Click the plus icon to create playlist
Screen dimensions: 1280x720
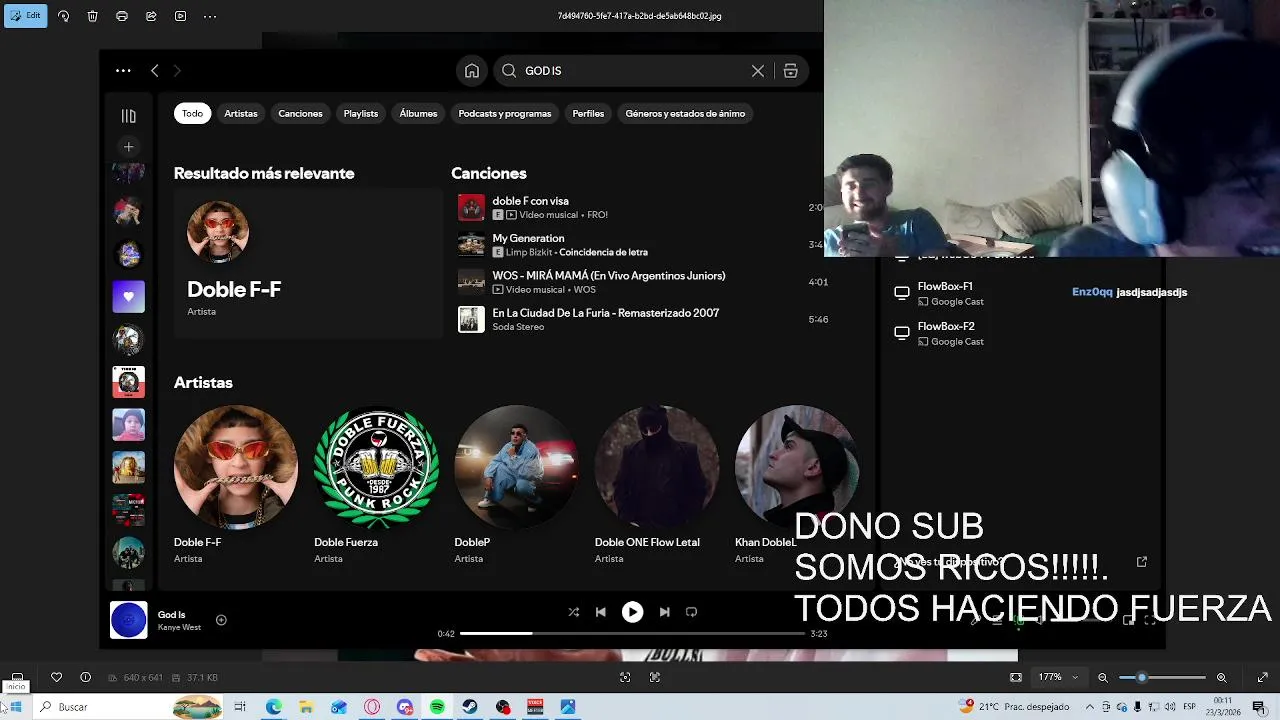(128, 147)
